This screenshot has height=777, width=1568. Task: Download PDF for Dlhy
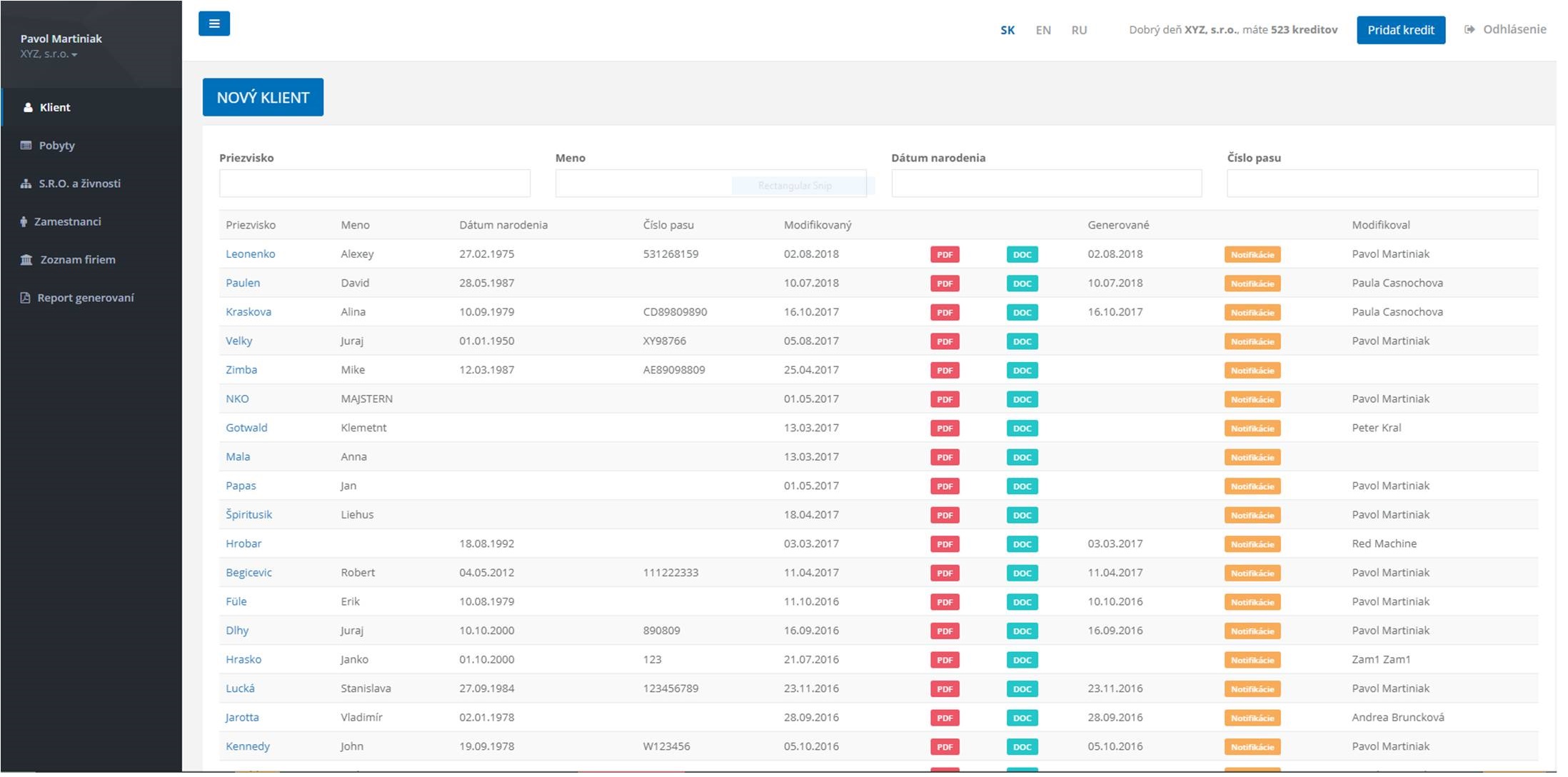945,631
